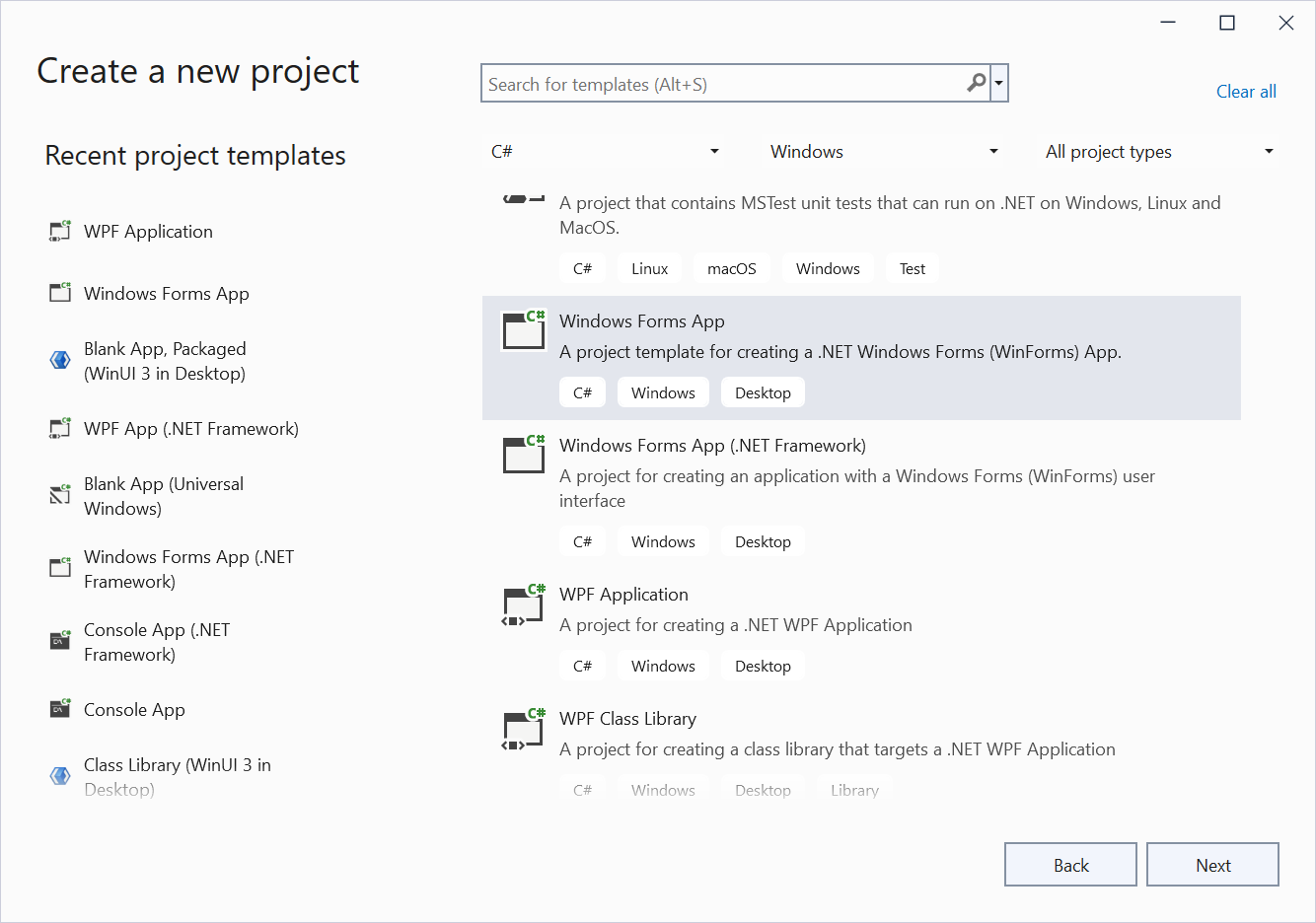
Task: Click the Class Library (WinUI 3) icon
Action: coord(59,776)
